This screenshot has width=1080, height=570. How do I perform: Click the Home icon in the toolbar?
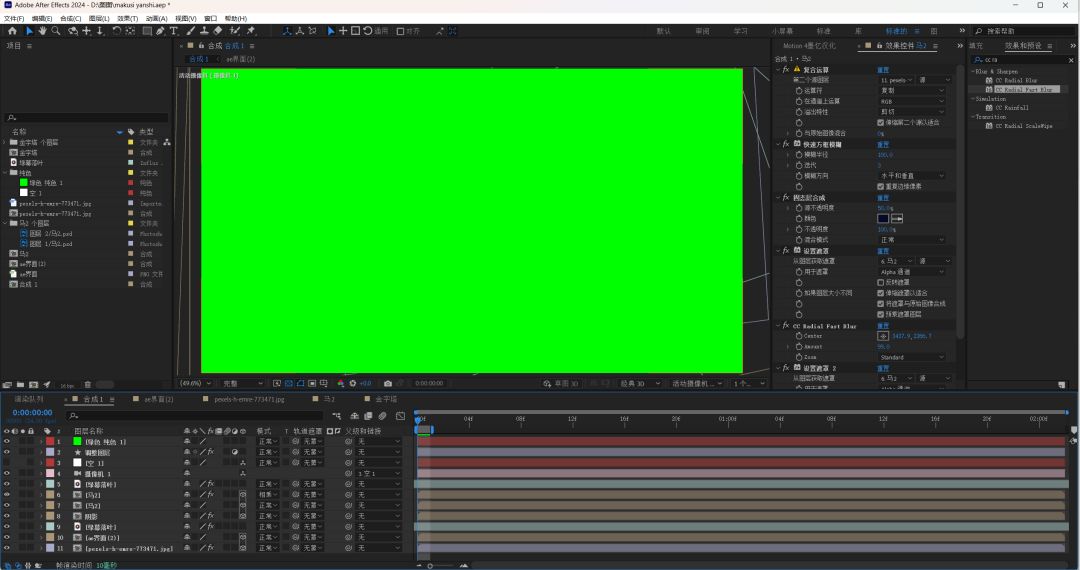[x=12, y=31]
